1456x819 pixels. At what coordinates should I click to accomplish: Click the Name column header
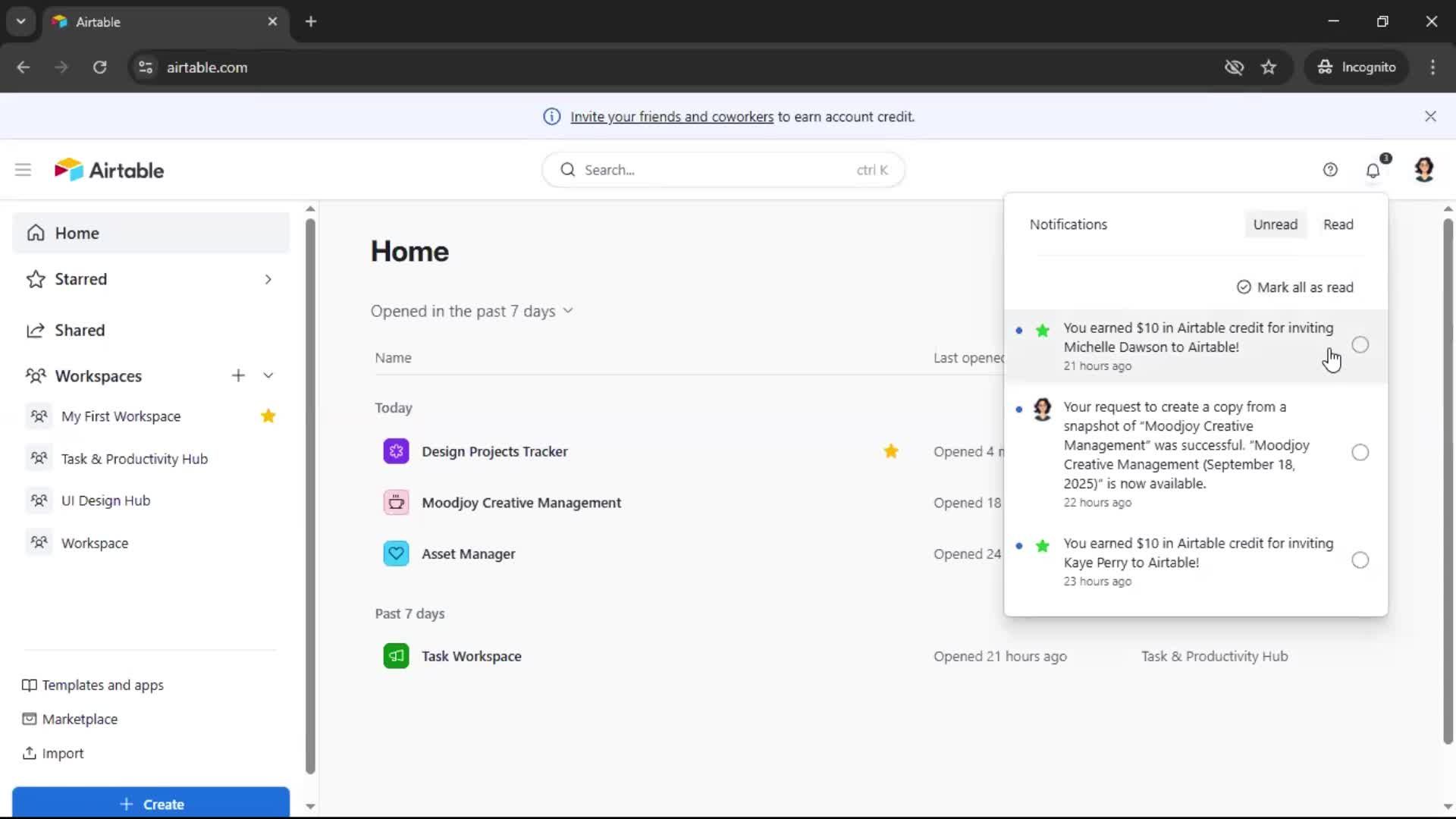click(x=393, y=358)
